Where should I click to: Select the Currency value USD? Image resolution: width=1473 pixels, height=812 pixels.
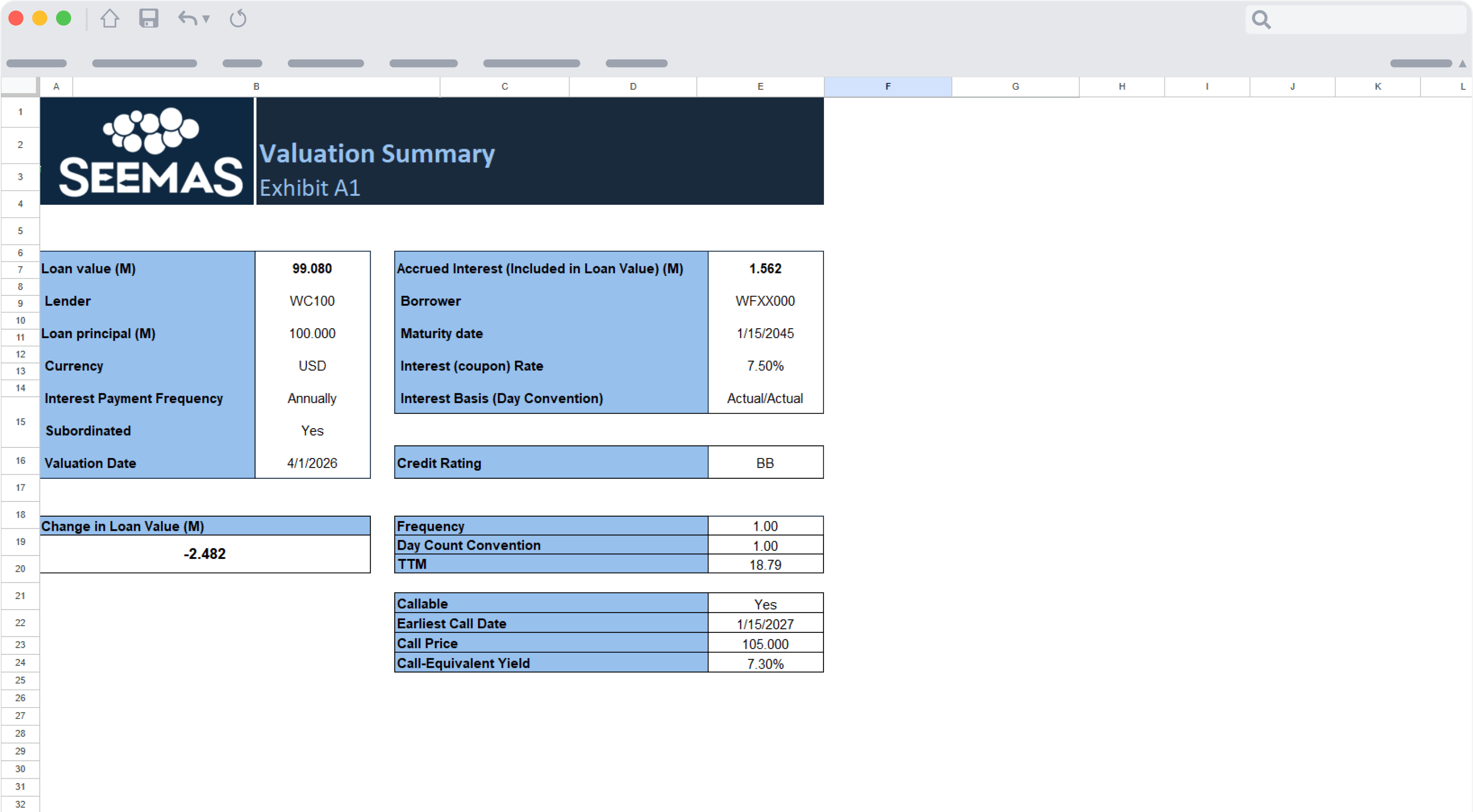click(x=312, y=366)
